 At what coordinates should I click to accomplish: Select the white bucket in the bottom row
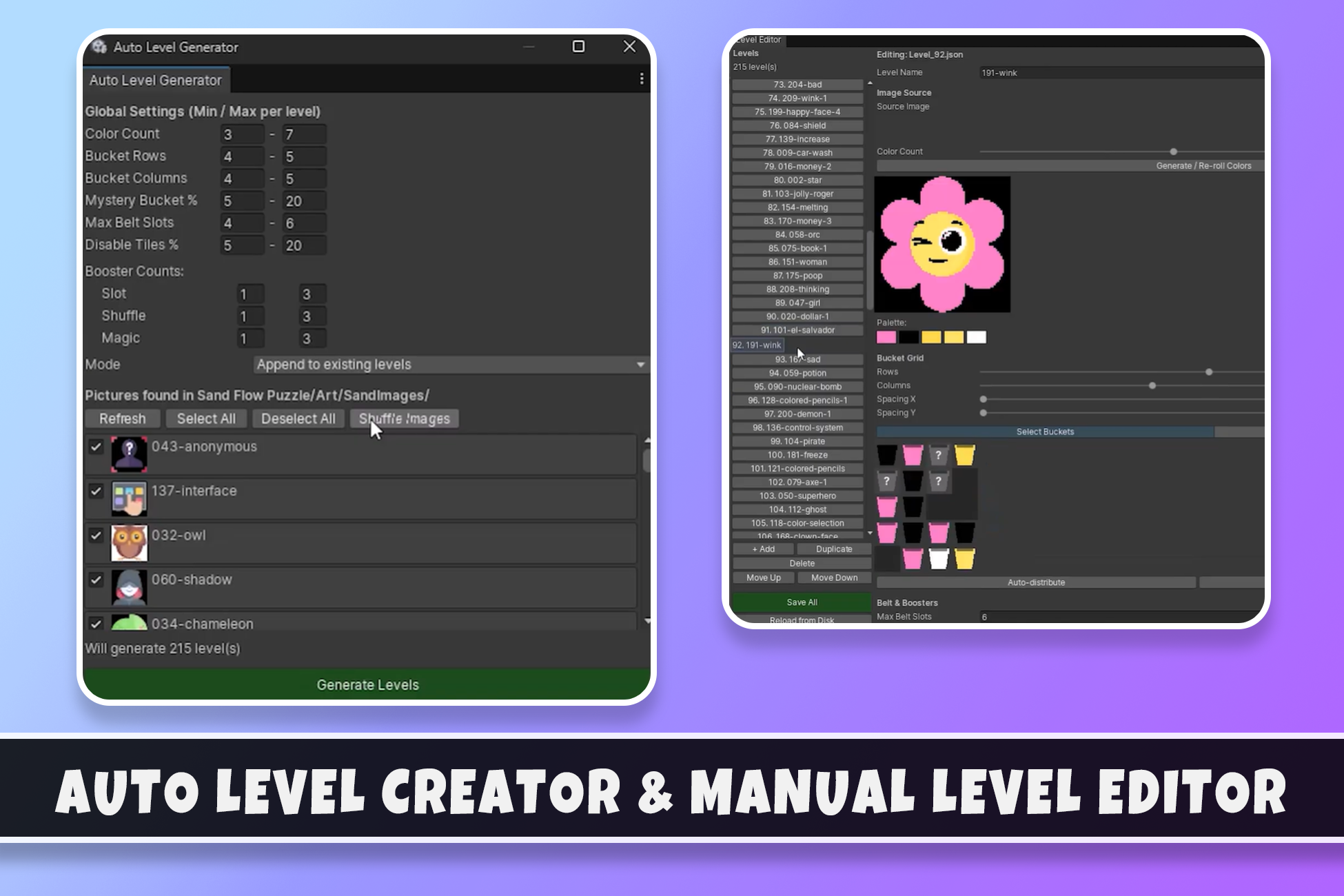click(x=939, y=559)
